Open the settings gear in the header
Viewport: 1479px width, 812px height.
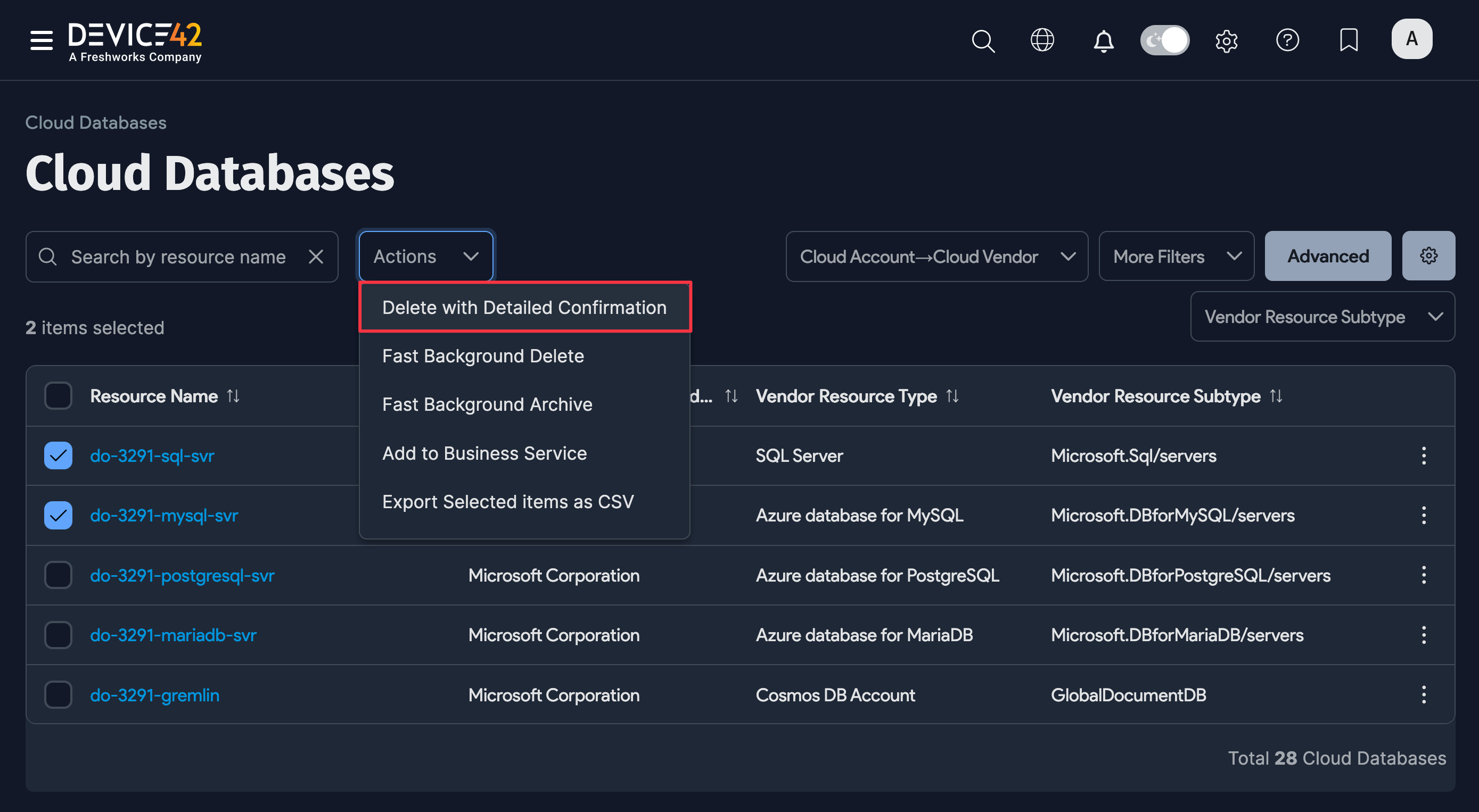1226,41
